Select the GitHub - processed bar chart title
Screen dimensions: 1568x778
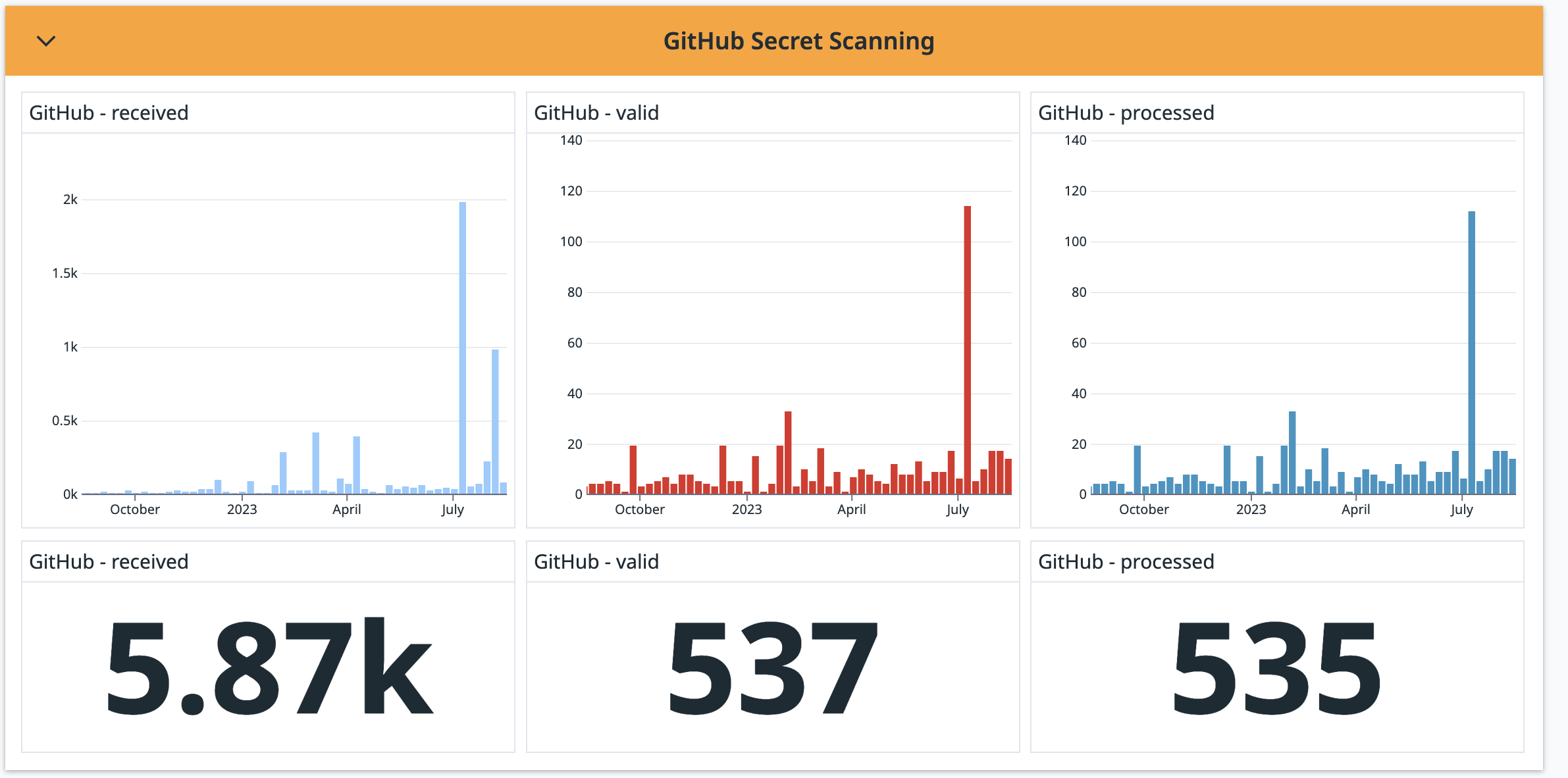tap(1126, 113)
